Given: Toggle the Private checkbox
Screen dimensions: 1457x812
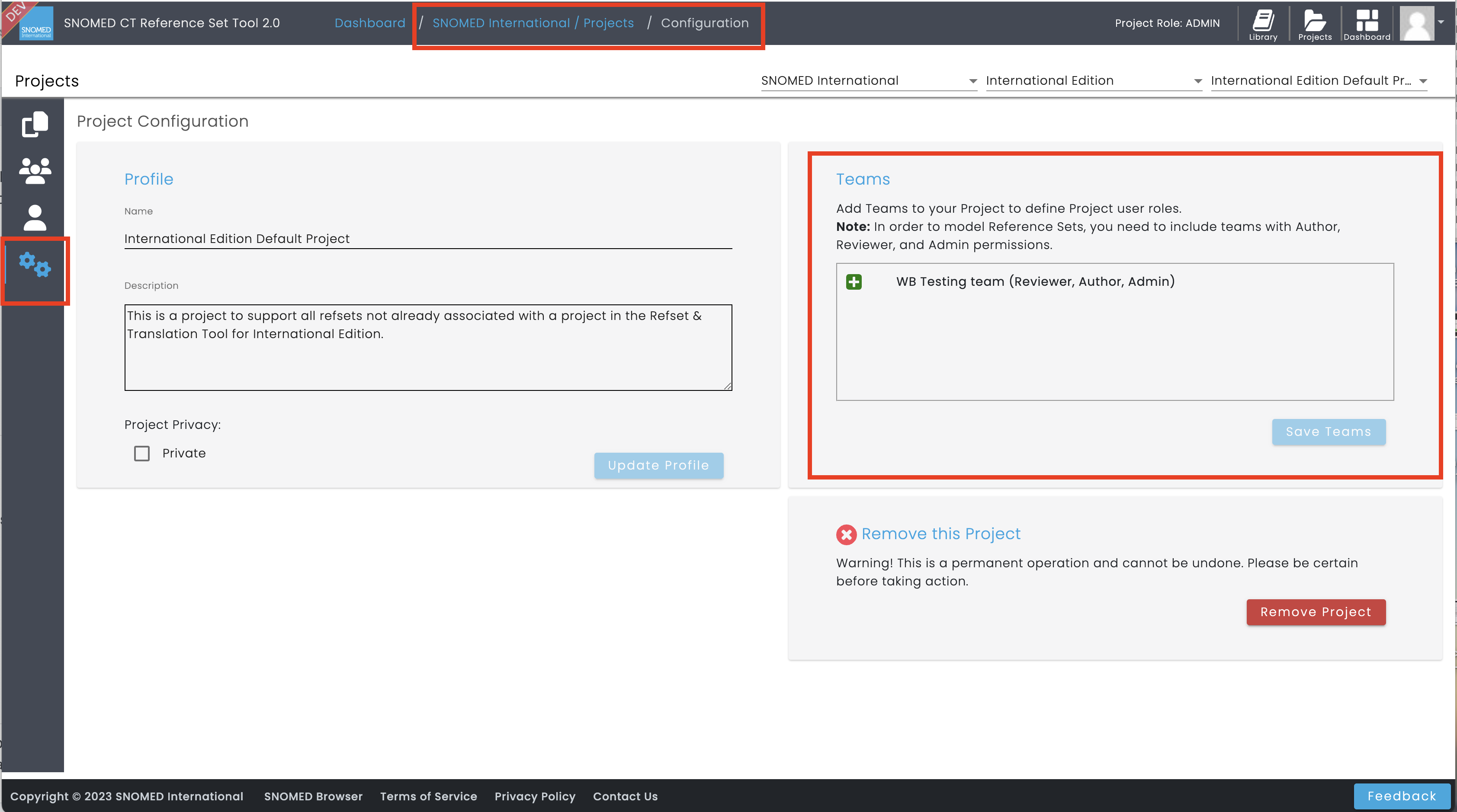Looking at the screenshot, I should pyautogui.click(x=142, y=454).
